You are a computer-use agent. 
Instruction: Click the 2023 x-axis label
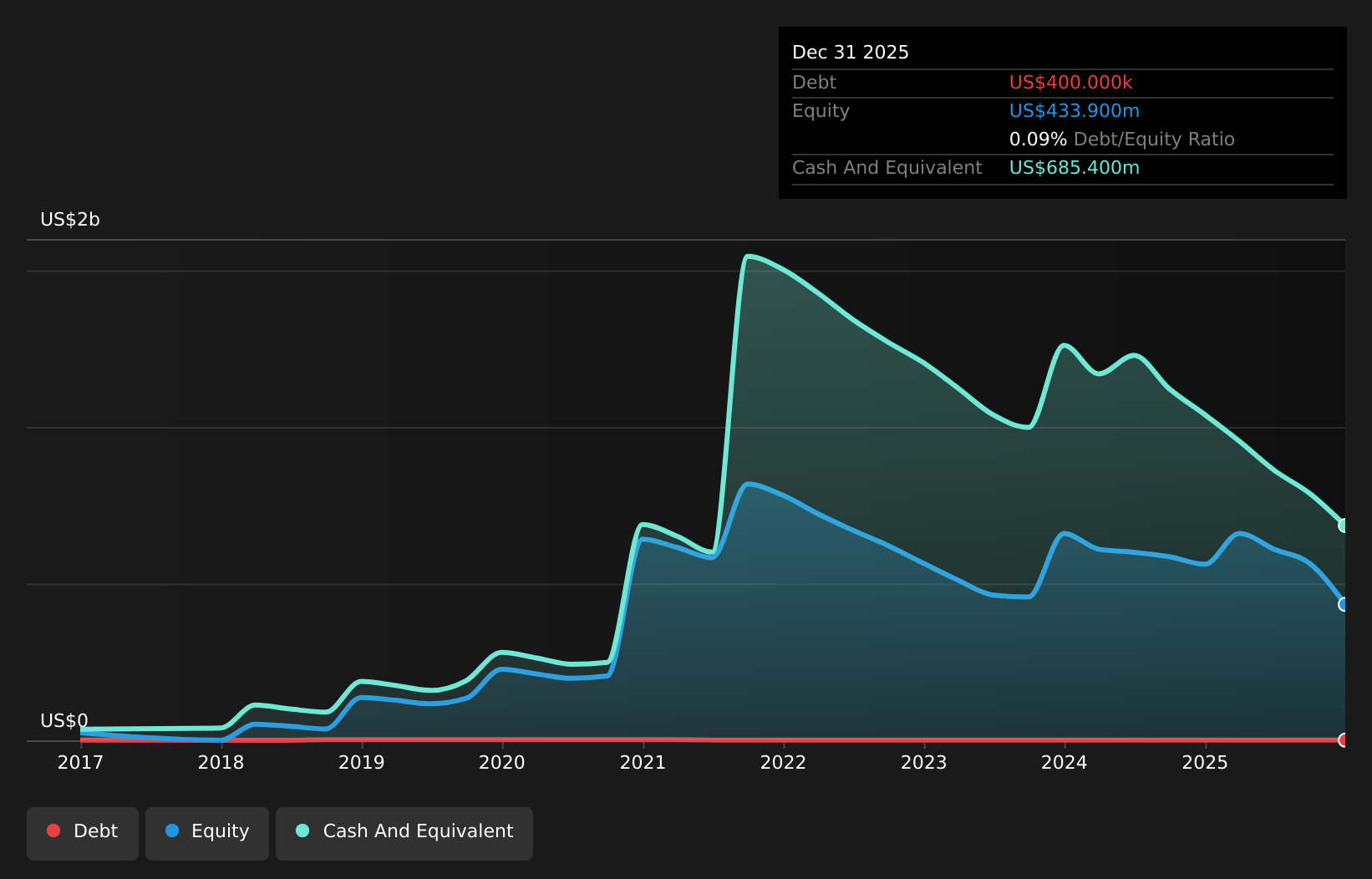coord(924,763)
